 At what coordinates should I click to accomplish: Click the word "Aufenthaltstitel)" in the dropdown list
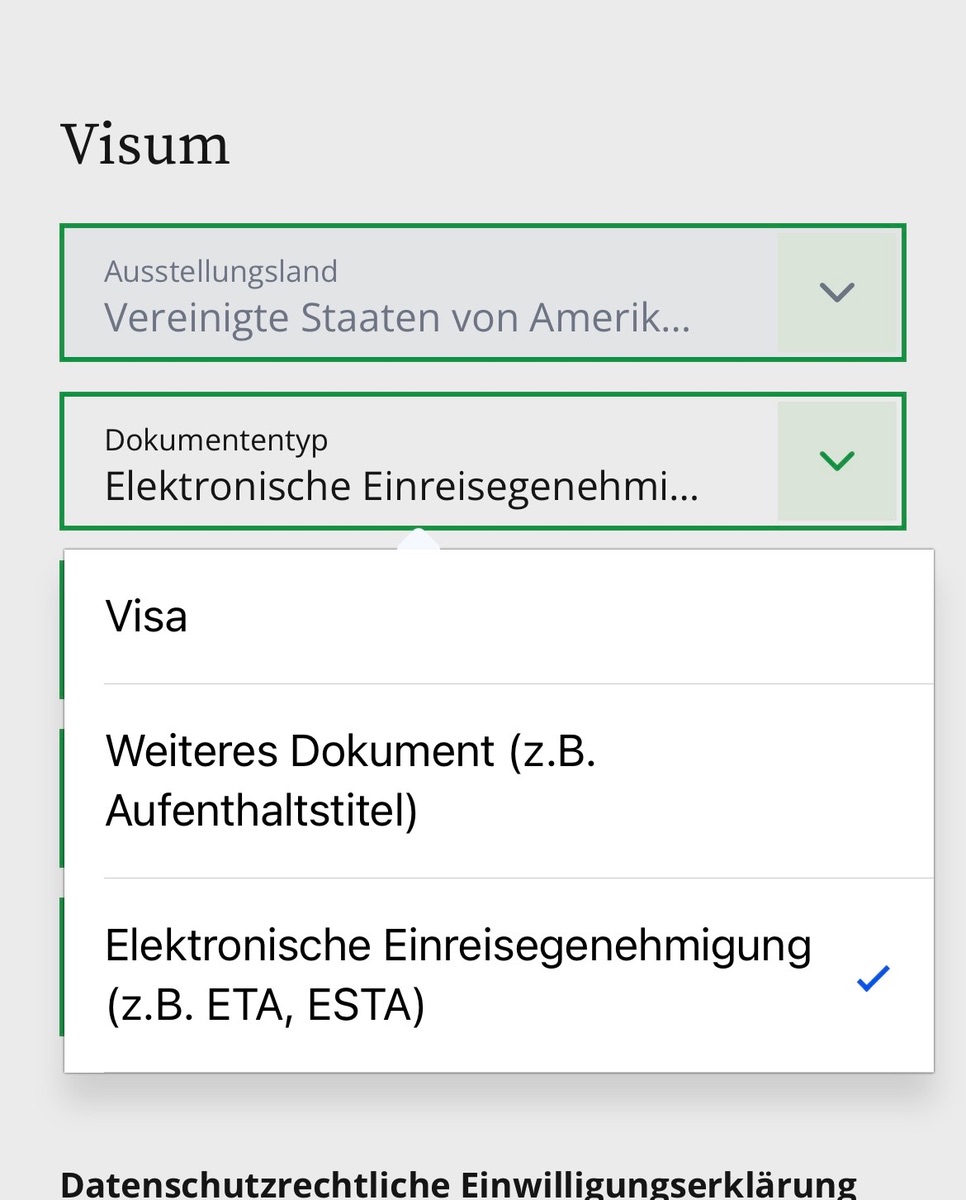tap(261, 812)
